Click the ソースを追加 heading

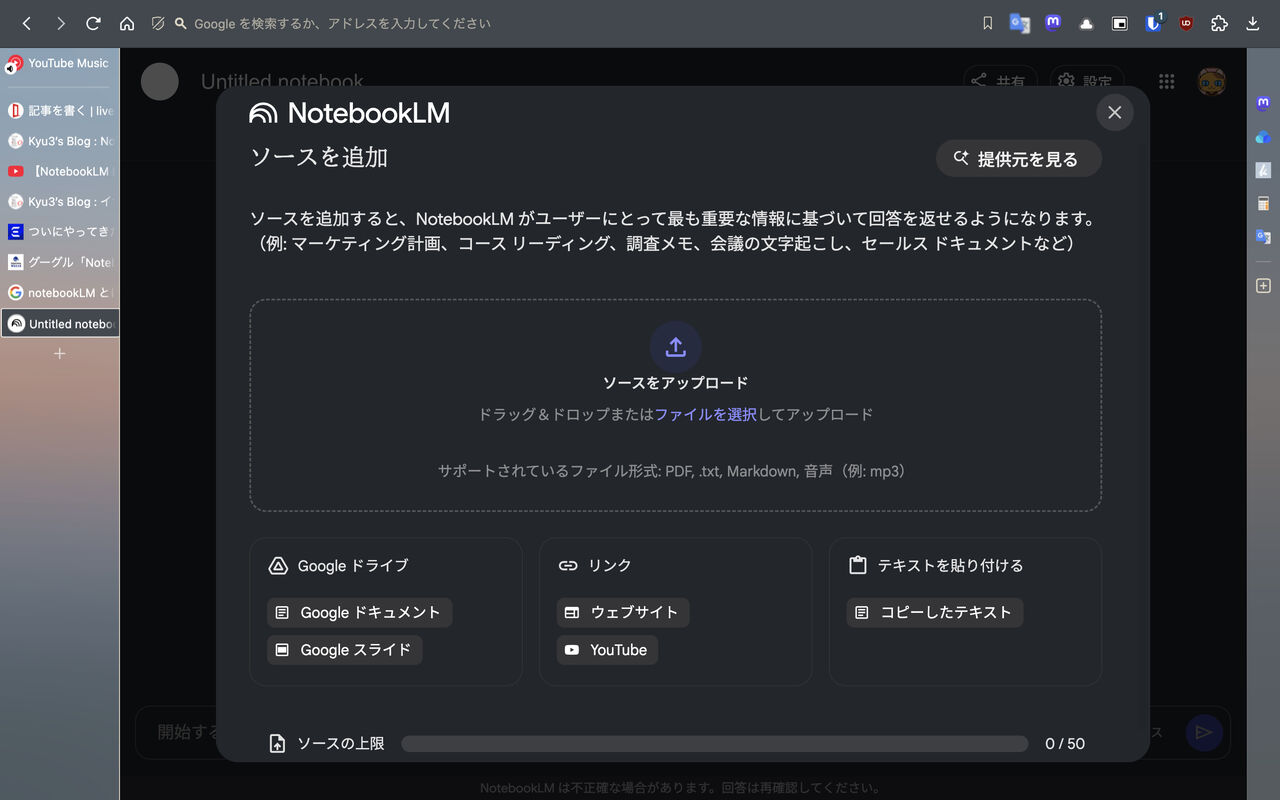(319, 157)
